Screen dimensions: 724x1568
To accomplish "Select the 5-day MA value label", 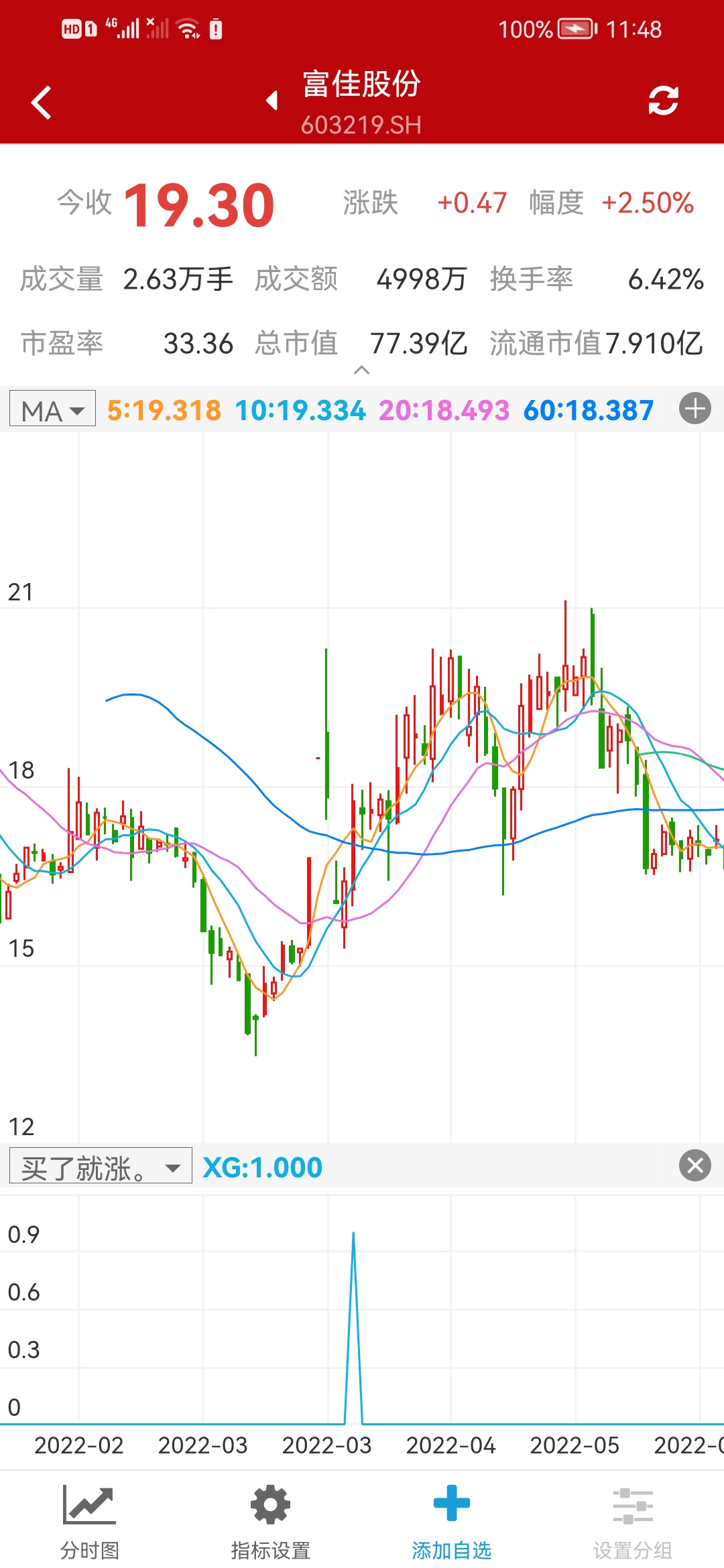I will pos(164,410).
